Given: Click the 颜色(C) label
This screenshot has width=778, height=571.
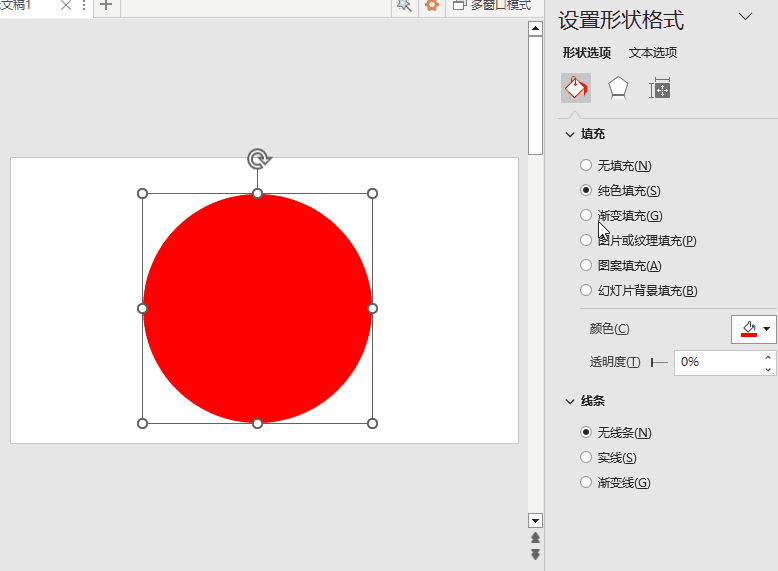Looking at the screenshot, I should [x=609, y=328].
